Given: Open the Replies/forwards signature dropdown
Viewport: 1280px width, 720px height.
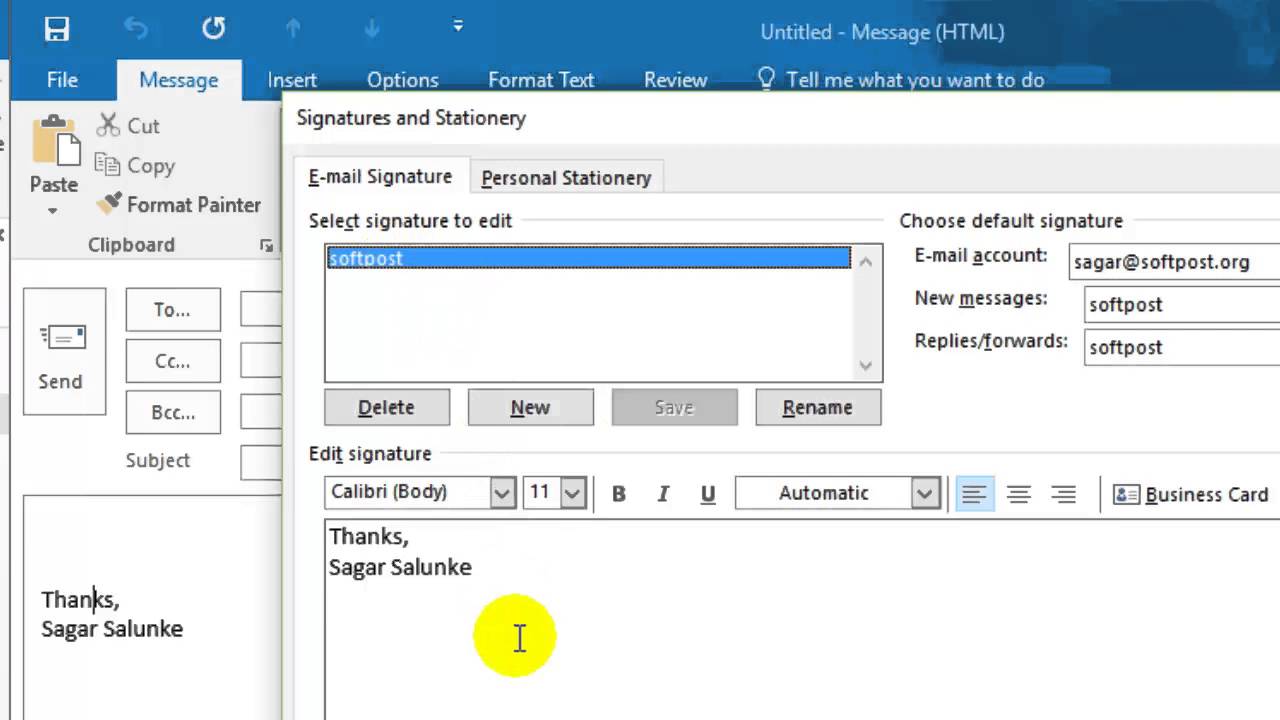Looking at the screenshot, I should (x=1182, y=347).
